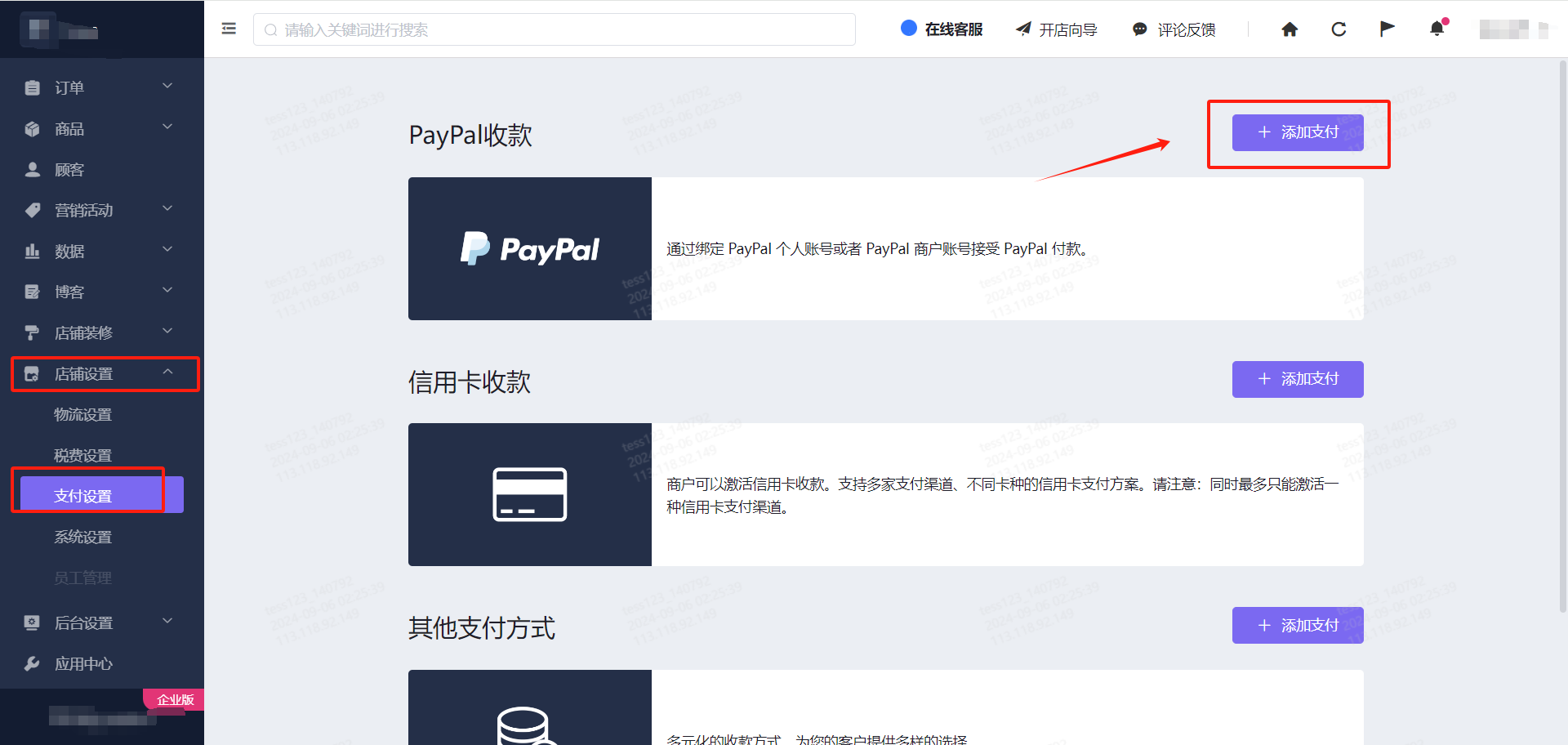Open 税费设置 submenu item

click(x=83, y=455)
